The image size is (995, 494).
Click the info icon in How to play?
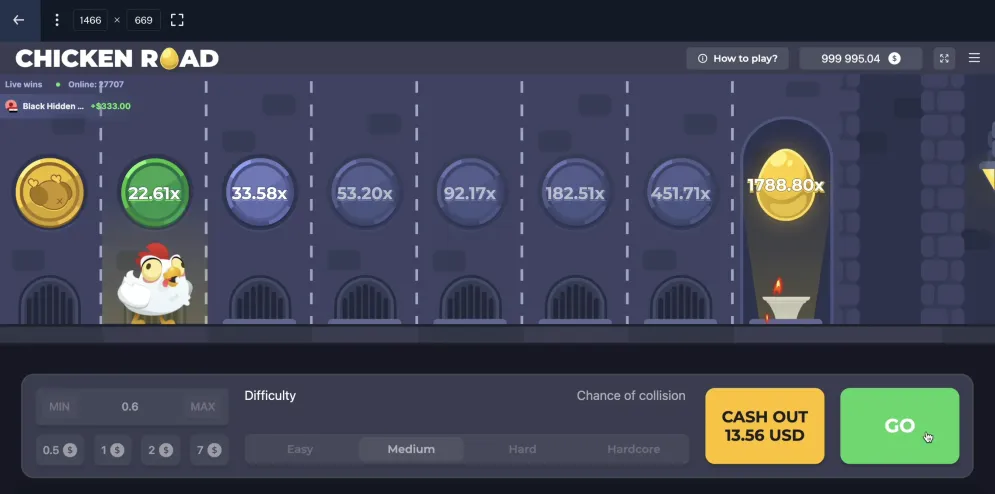click(702, 58)
